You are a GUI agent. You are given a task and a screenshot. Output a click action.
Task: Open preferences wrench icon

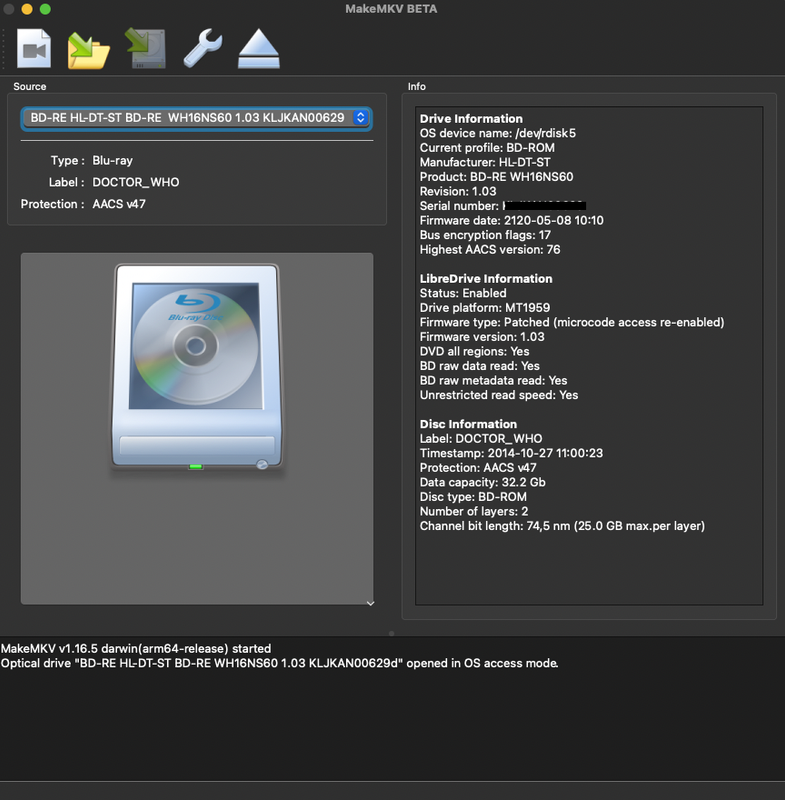click(x=202, y=48)
